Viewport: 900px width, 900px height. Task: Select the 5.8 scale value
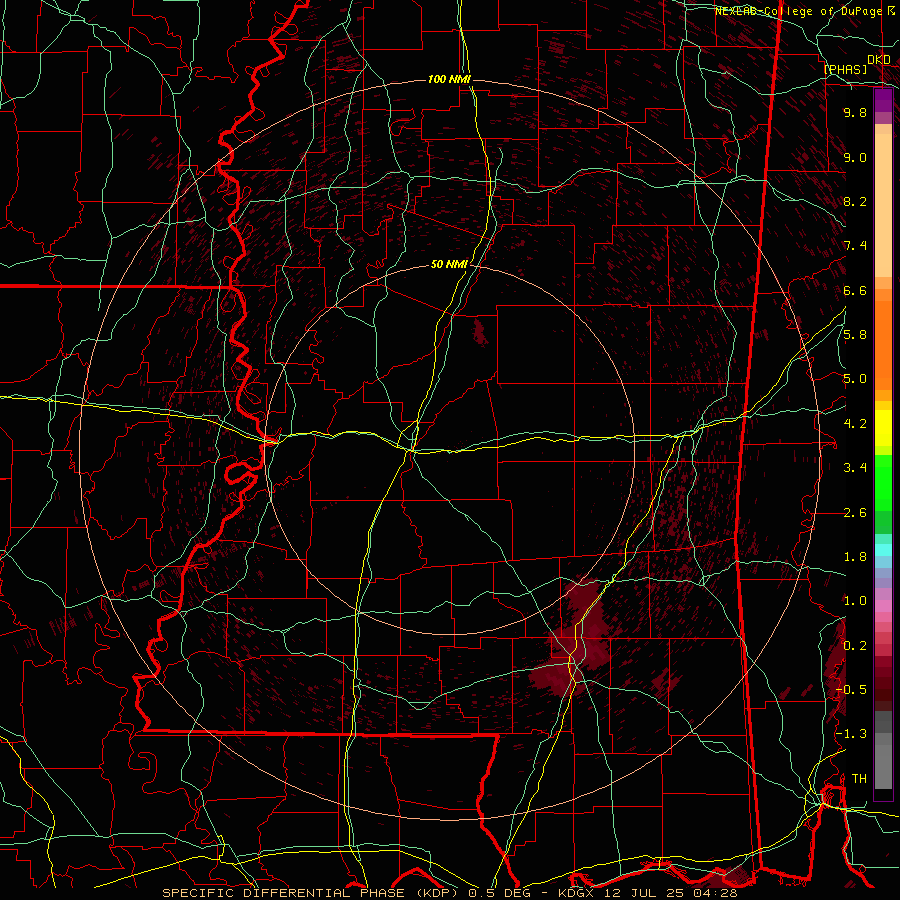[x=855, y=335]
